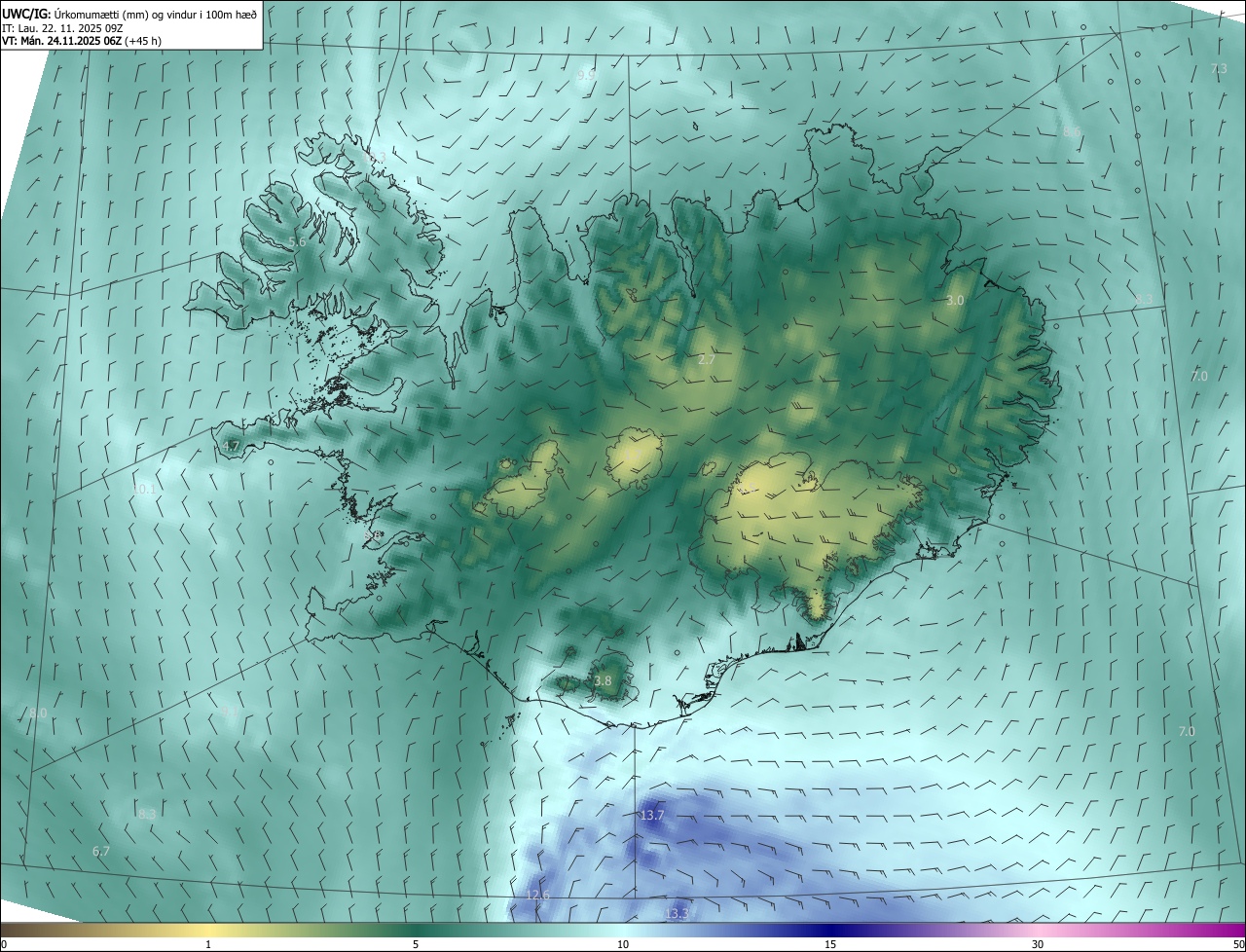1246x952 pixels.
Task: Click the 5.6 value label on the map
Action: coord(298,241)
